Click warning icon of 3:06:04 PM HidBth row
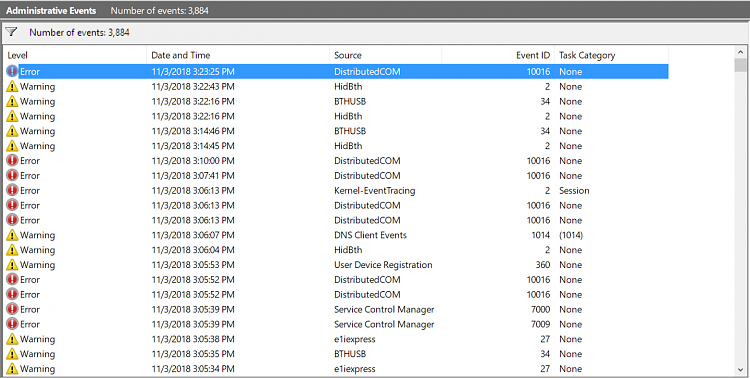The image size is (750, 378). pos(12,250)
